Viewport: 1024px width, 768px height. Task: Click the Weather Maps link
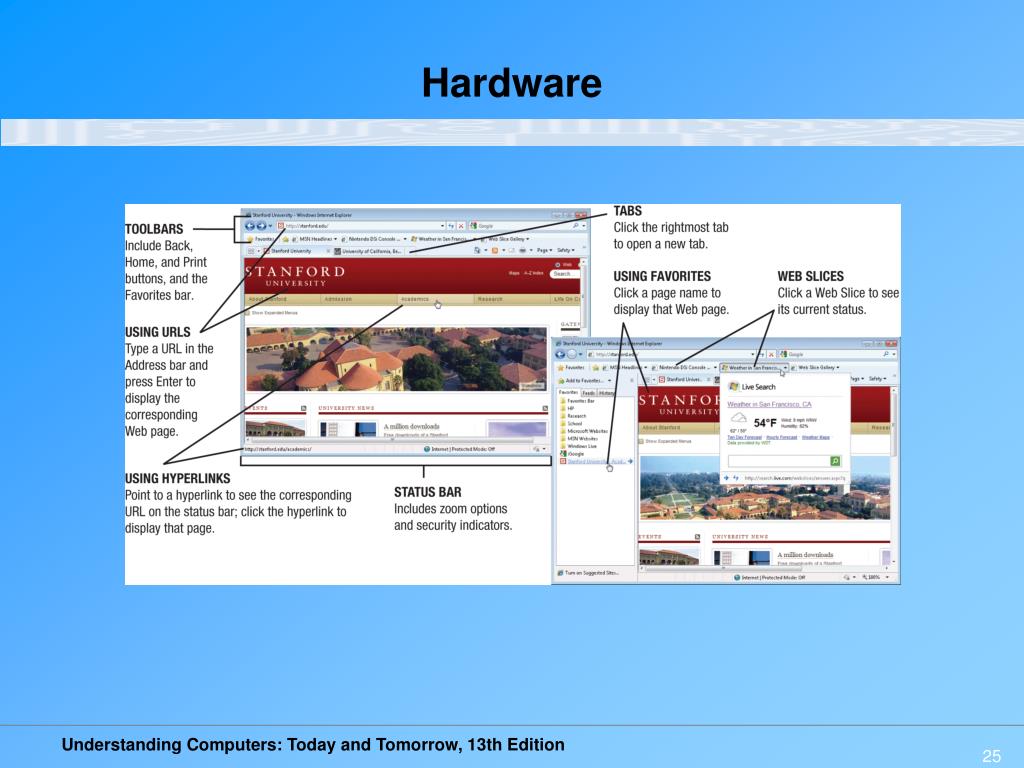point(816,438)
